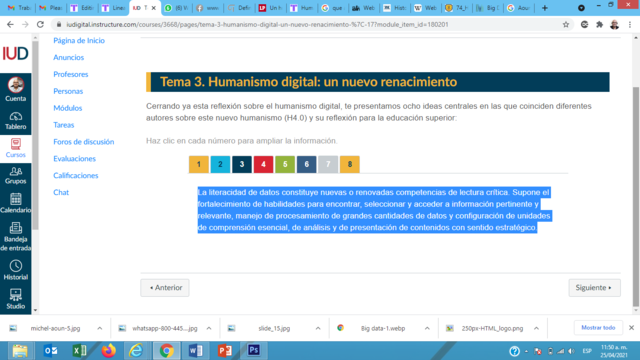Open Bandeja de entrada inbox icon
The height and width of the screenshot is (360, 640).
tap(16, 228)
